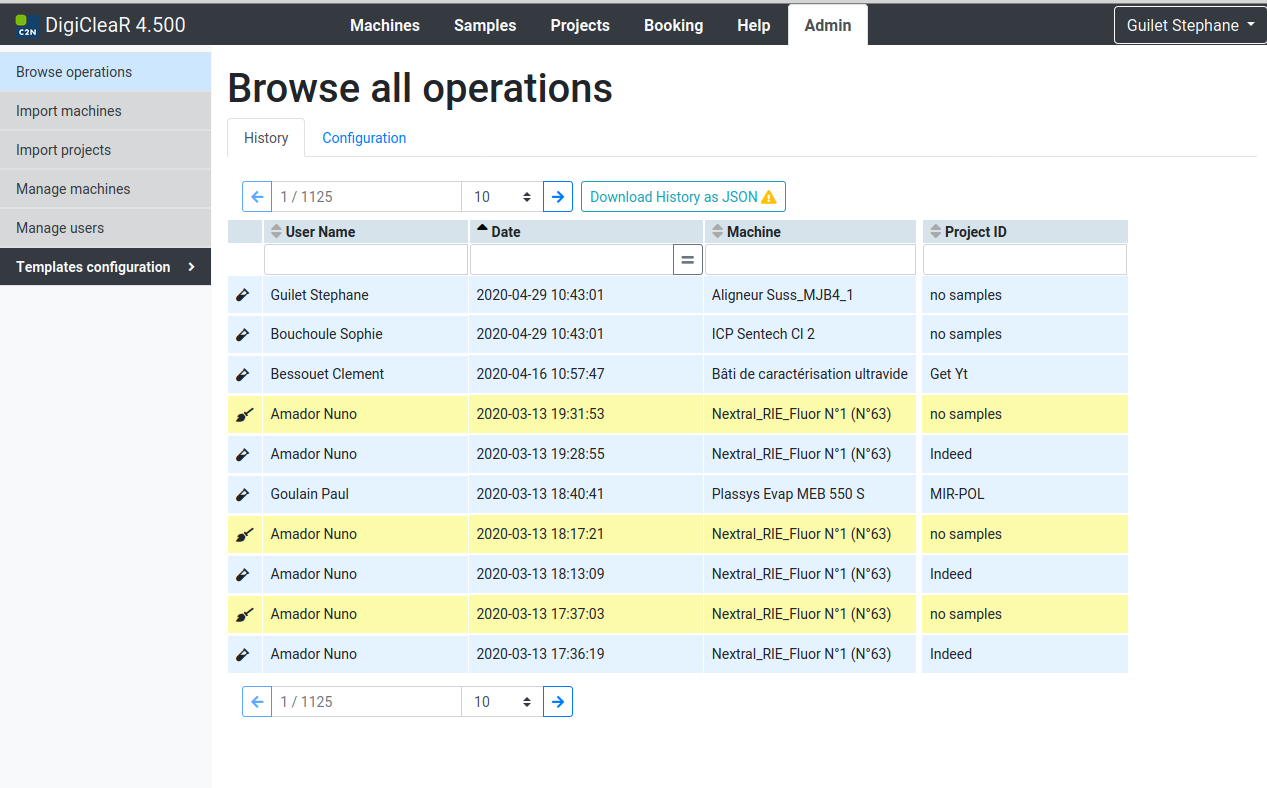
Task: Switch to the Configuration tab
Action: coord(364,138)
